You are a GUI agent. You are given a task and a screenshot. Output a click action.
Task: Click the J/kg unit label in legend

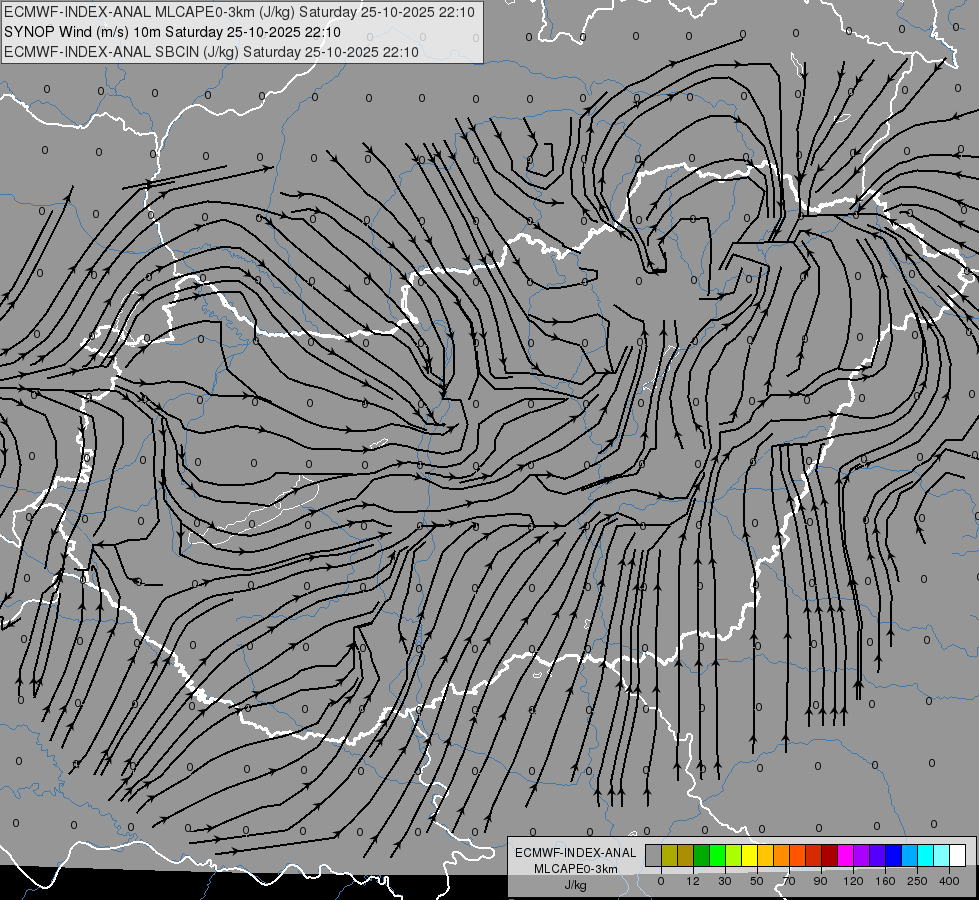tap(575, 885)
